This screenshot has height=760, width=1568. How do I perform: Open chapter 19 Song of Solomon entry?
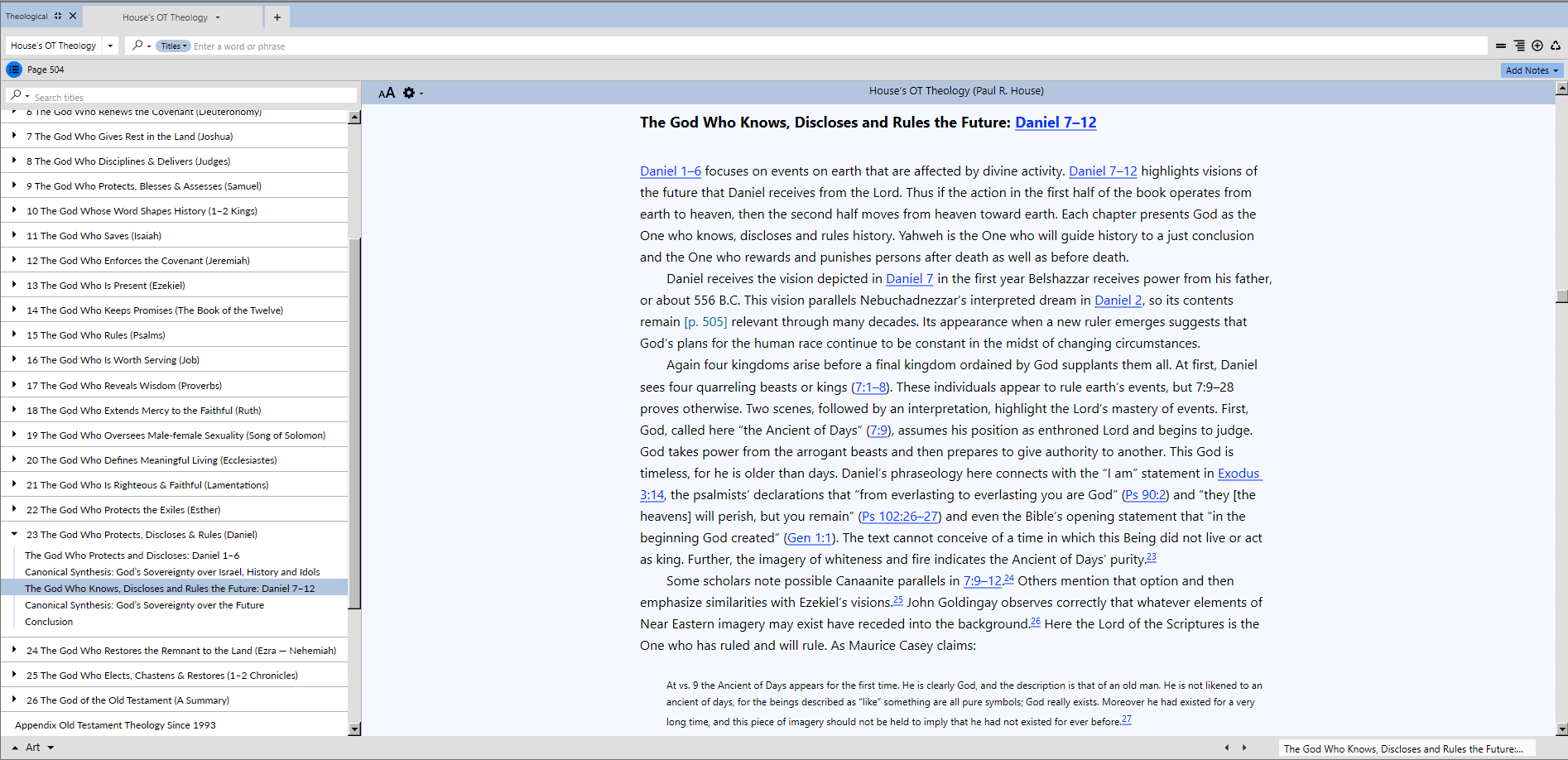tap(176, 435)
